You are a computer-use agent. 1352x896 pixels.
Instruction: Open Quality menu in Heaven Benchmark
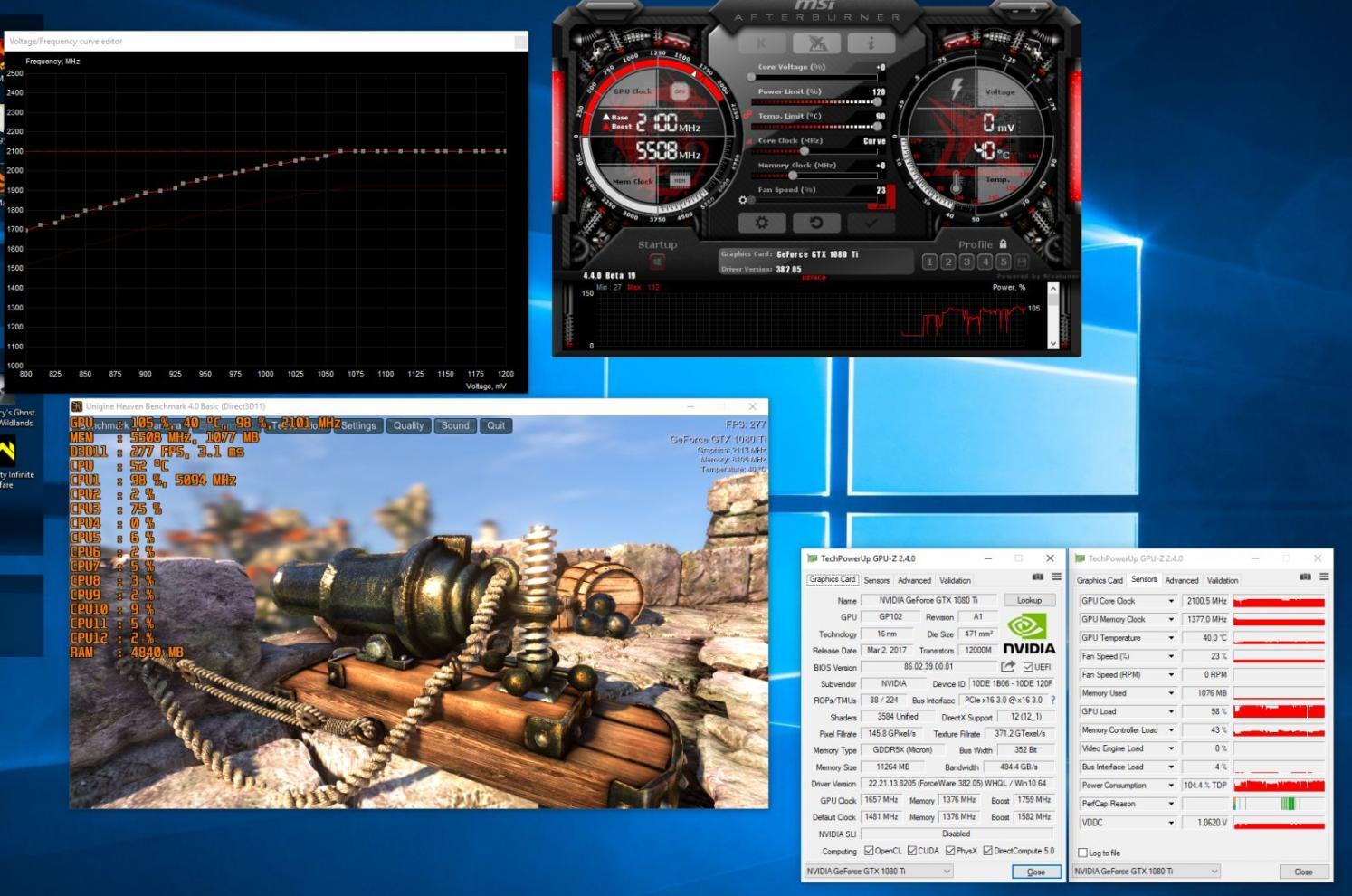pos(408,425)
